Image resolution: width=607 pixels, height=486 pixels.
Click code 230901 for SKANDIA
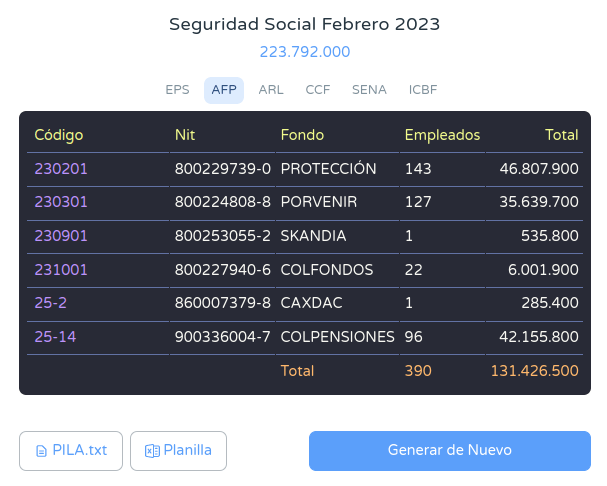pyautogui.click(x=62, y=237)
